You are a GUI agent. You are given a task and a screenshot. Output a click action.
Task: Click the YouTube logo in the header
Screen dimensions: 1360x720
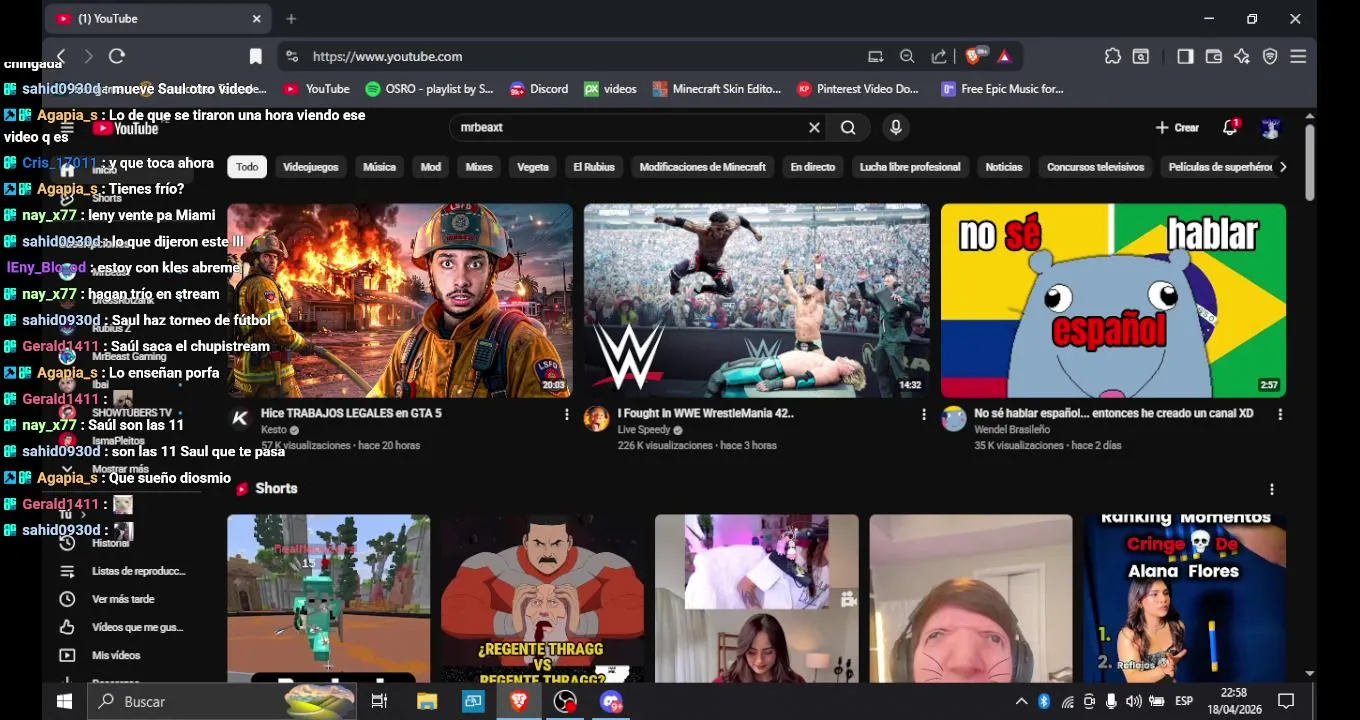coord(125,128)
